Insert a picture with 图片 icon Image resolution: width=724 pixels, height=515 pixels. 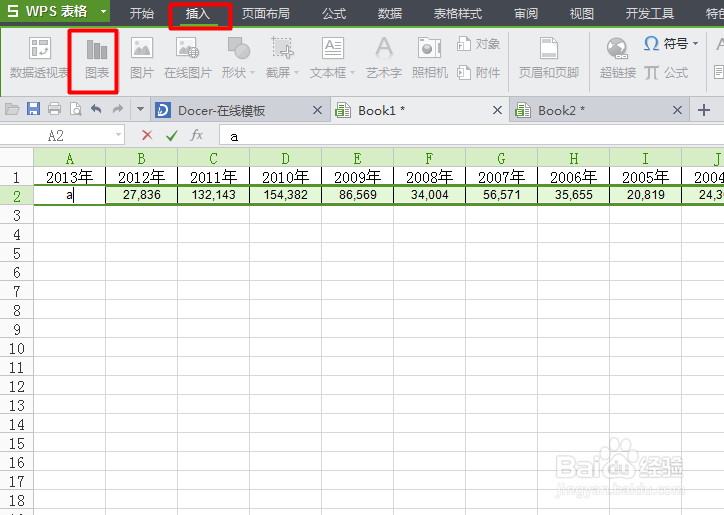pos(142,59)
